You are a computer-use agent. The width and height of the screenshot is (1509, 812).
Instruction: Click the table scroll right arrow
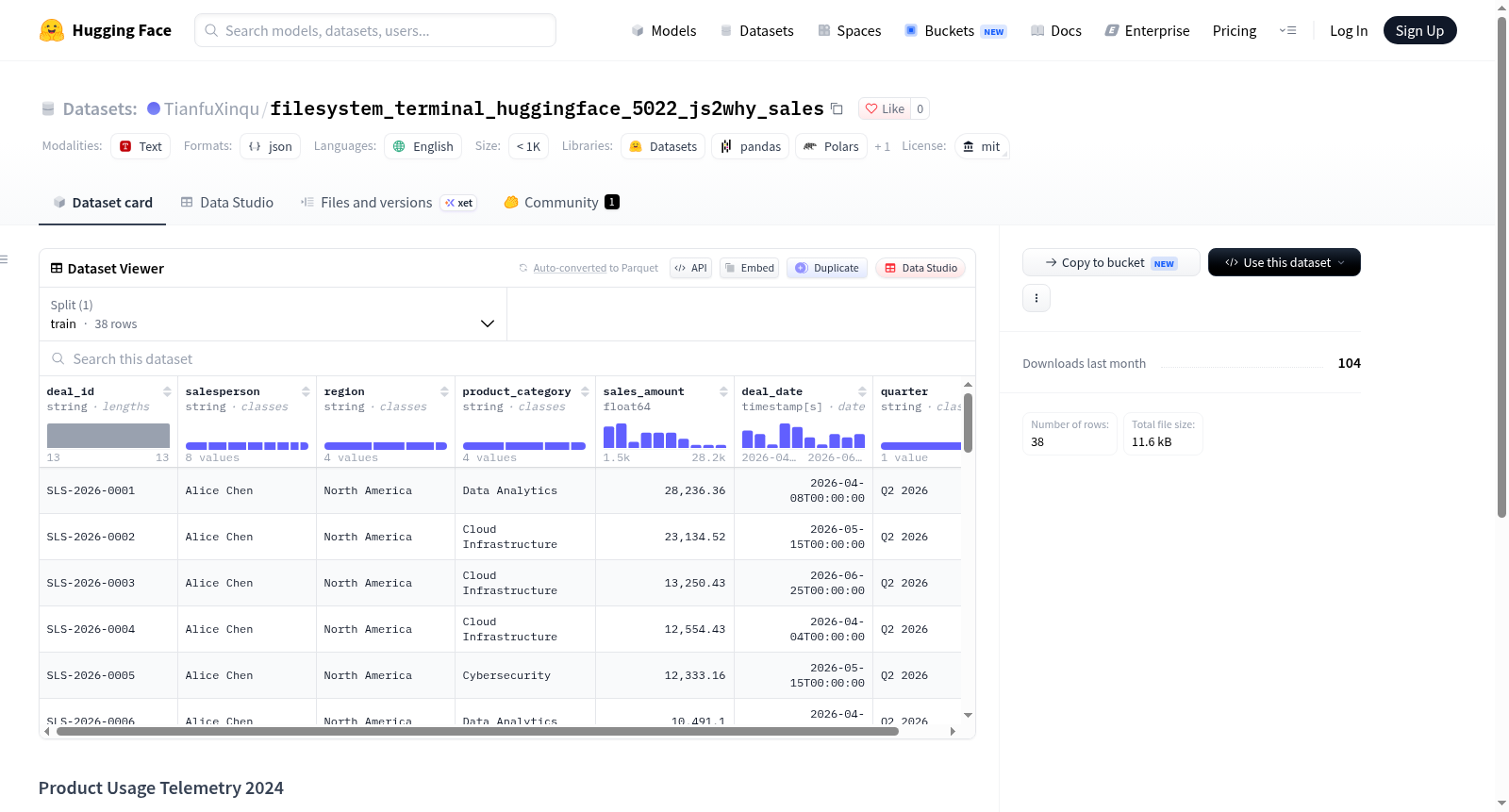pos(953,731)
